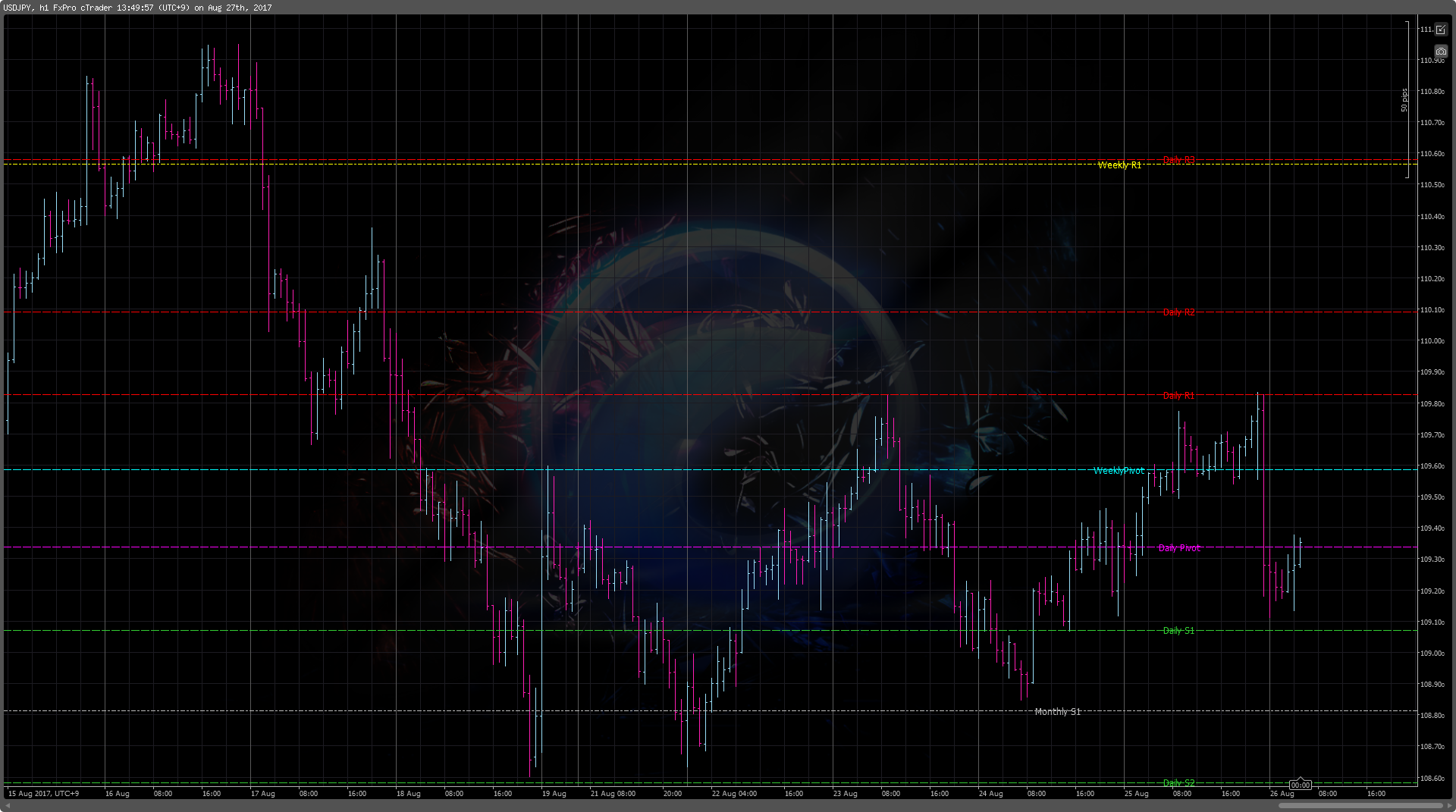Click the scrollbar left arrow
The image size is (1456, 812).
[x=8, y=805]
